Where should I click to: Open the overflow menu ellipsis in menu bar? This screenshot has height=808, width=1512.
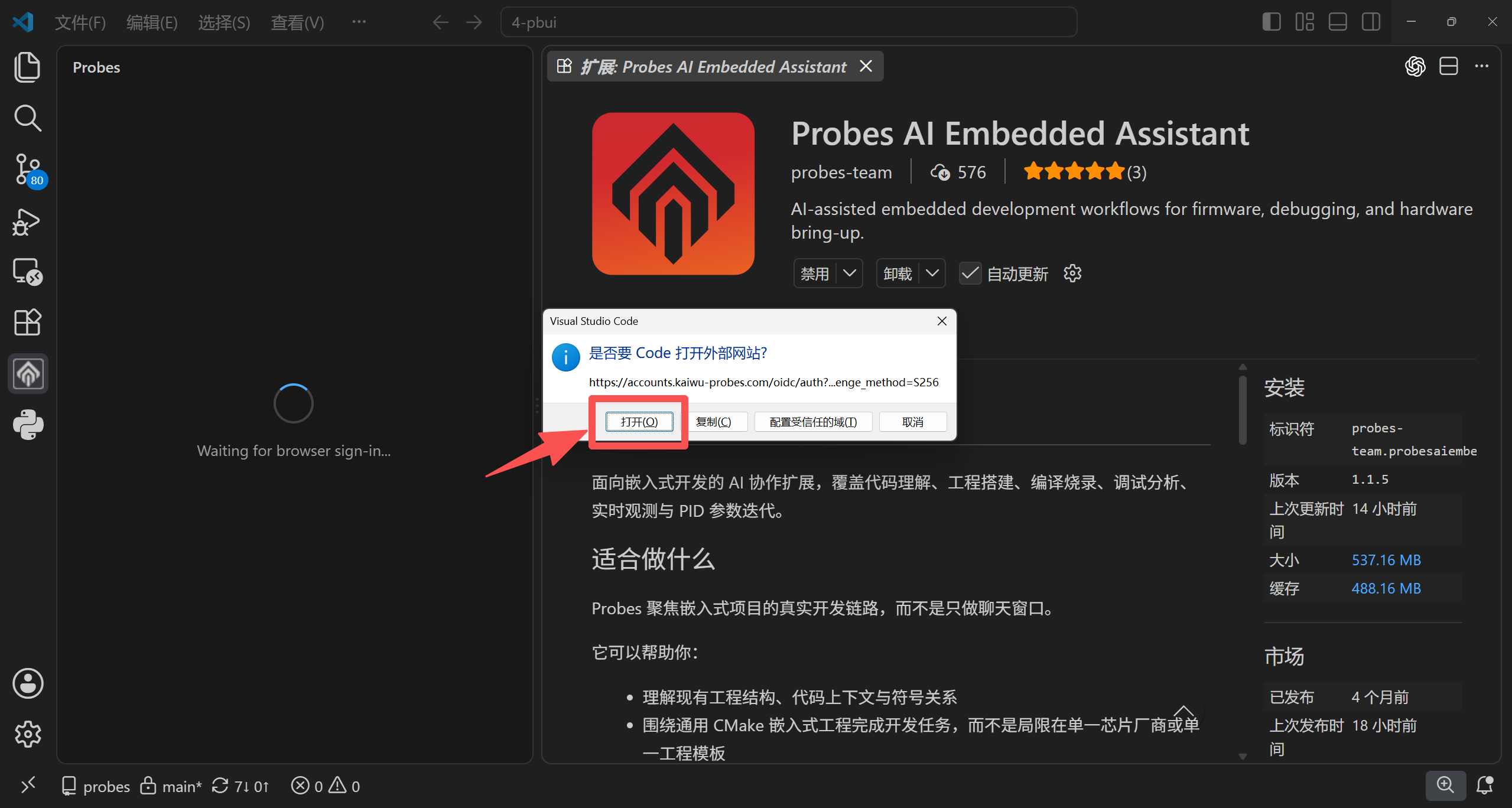coord(359,22)
